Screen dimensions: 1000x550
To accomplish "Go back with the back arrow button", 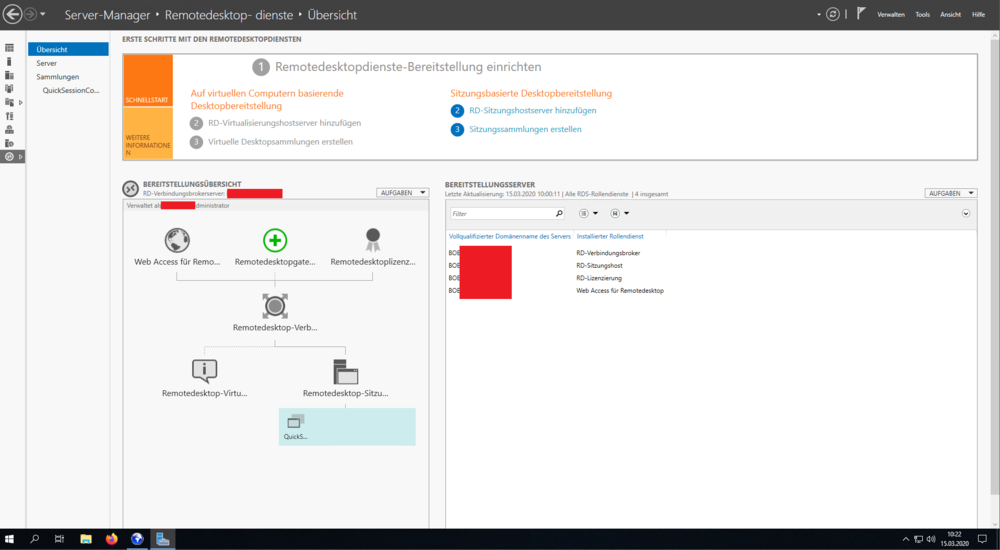I will click(13, 15).
